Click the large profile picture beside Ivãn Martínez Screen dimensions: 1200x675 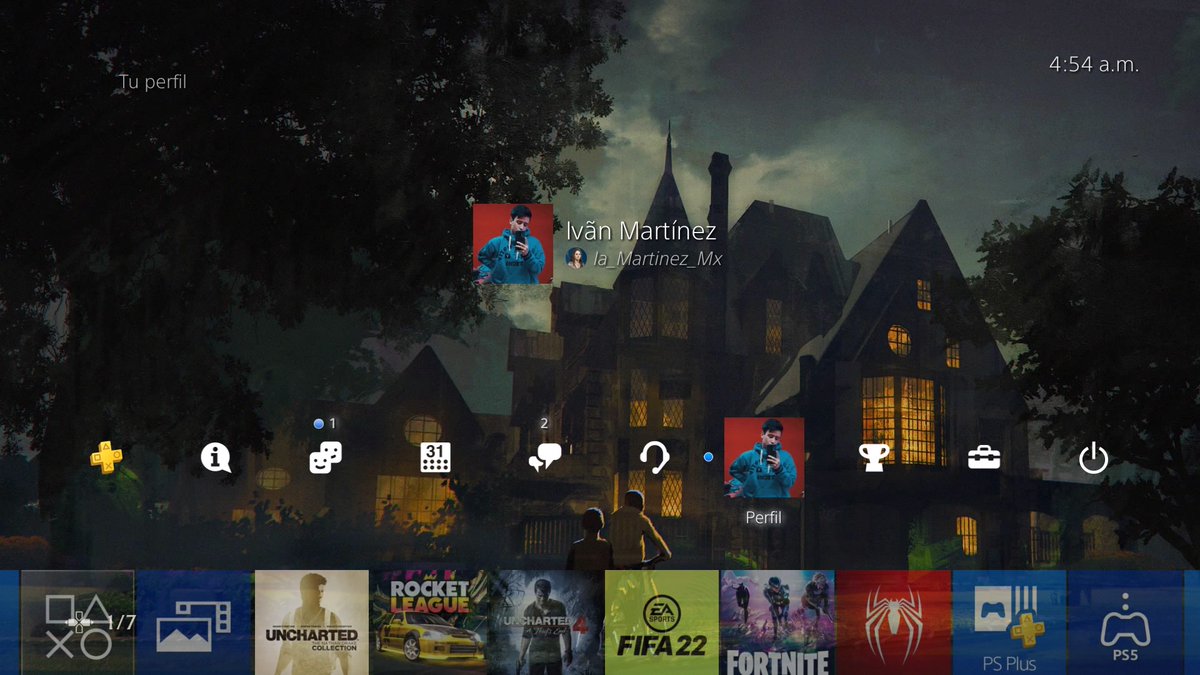[513, 244]
